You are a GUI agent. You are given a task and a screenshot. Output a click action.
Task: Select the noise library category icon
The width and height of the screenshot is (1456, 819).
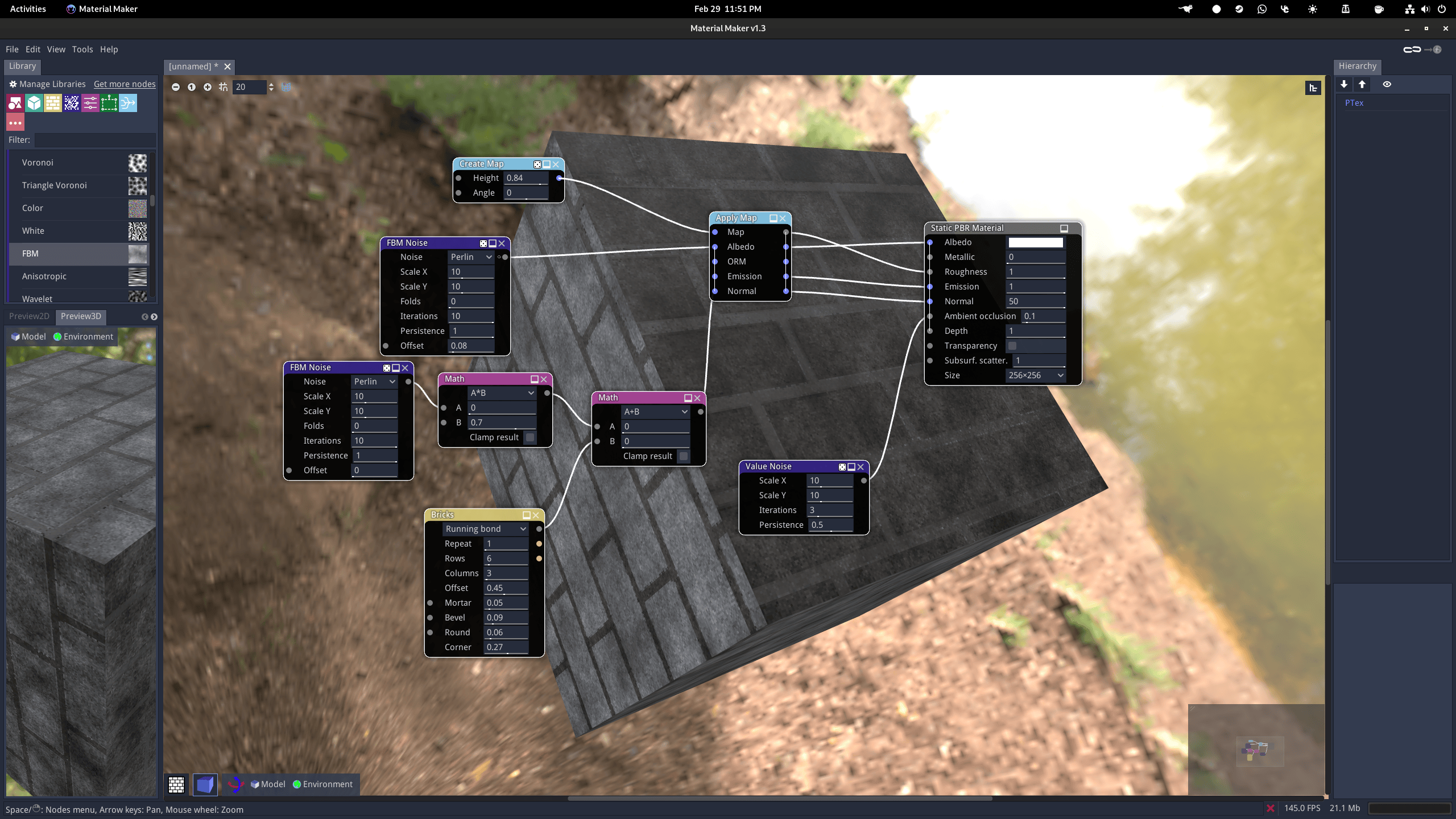pos(72,103)
